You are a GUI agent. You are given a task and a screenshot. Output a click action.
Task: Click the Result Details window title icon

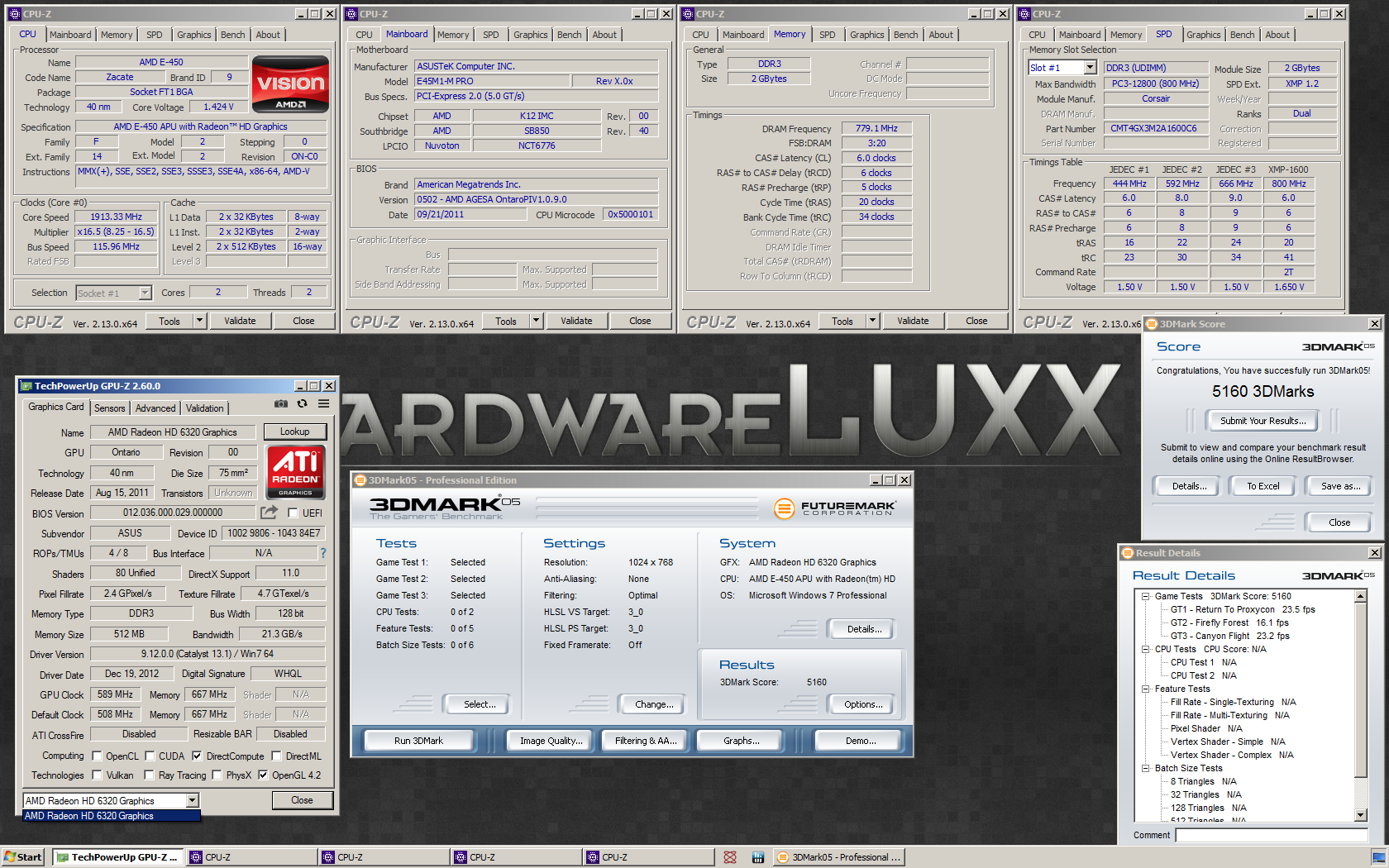pos(1127,553)
